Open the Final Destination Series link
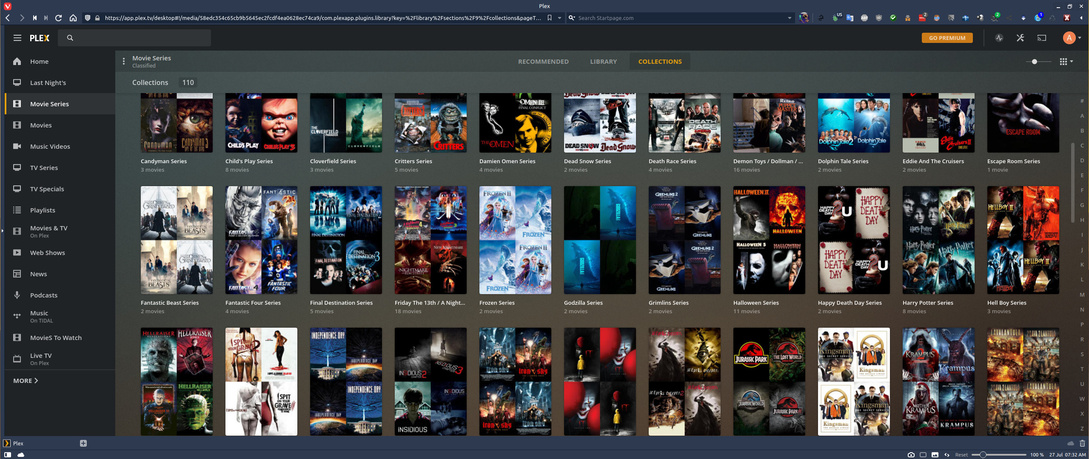 [x=343, y=303]
